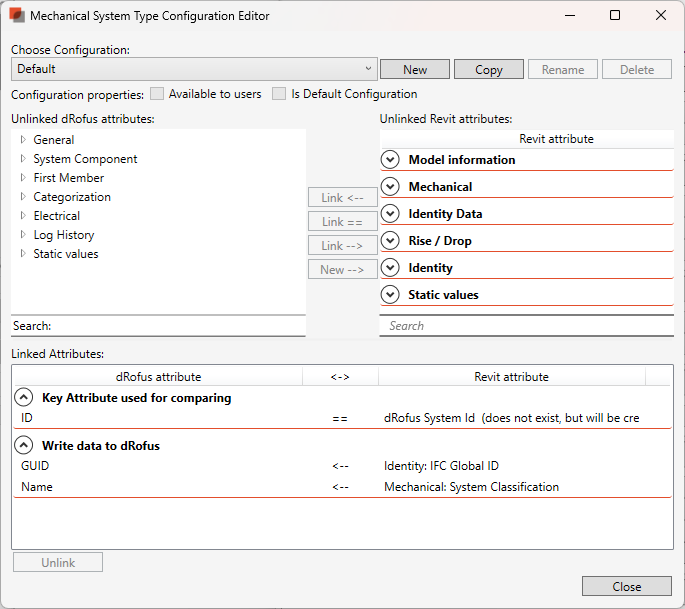Image resolution: width=685 pixels, height=609 pixels.
Task: Expand the Mechanical Revit attribute group
Action: (x=390, y=187)
